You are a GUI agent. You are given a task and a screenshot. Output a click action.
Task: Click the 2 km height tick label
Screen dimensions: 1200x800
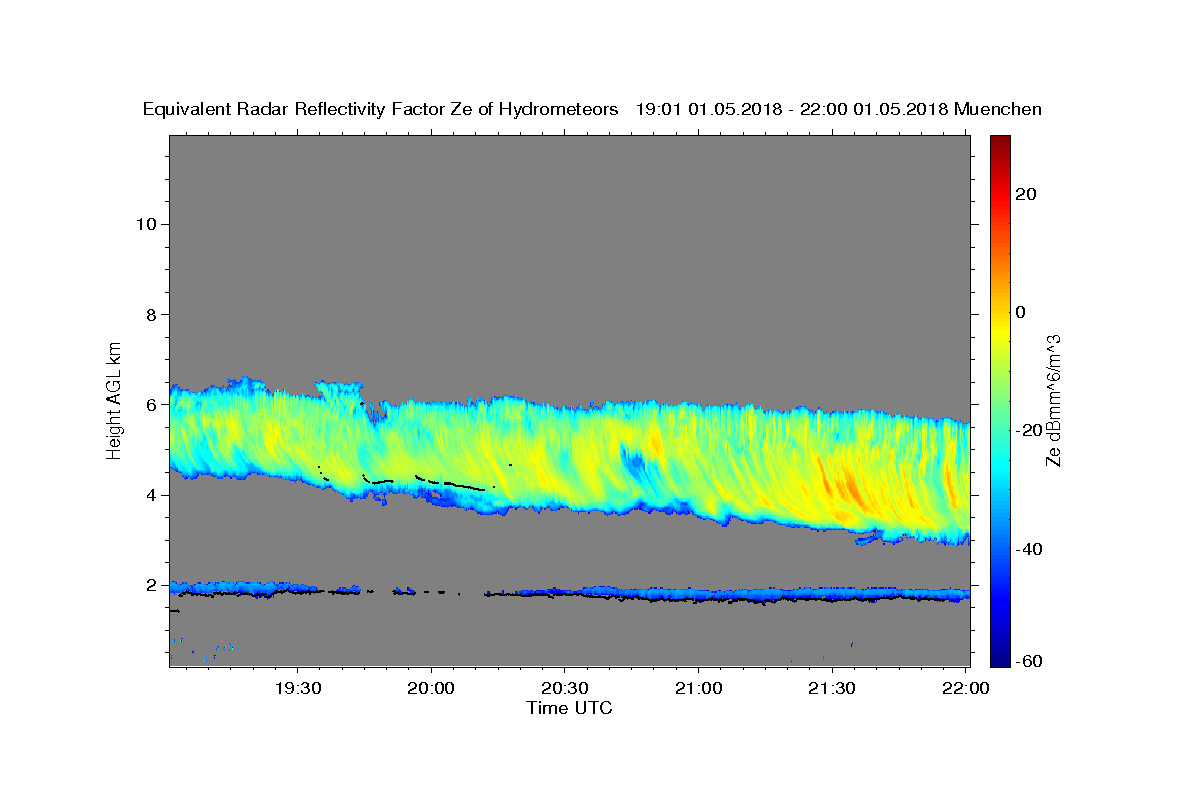tap(150, 585)
